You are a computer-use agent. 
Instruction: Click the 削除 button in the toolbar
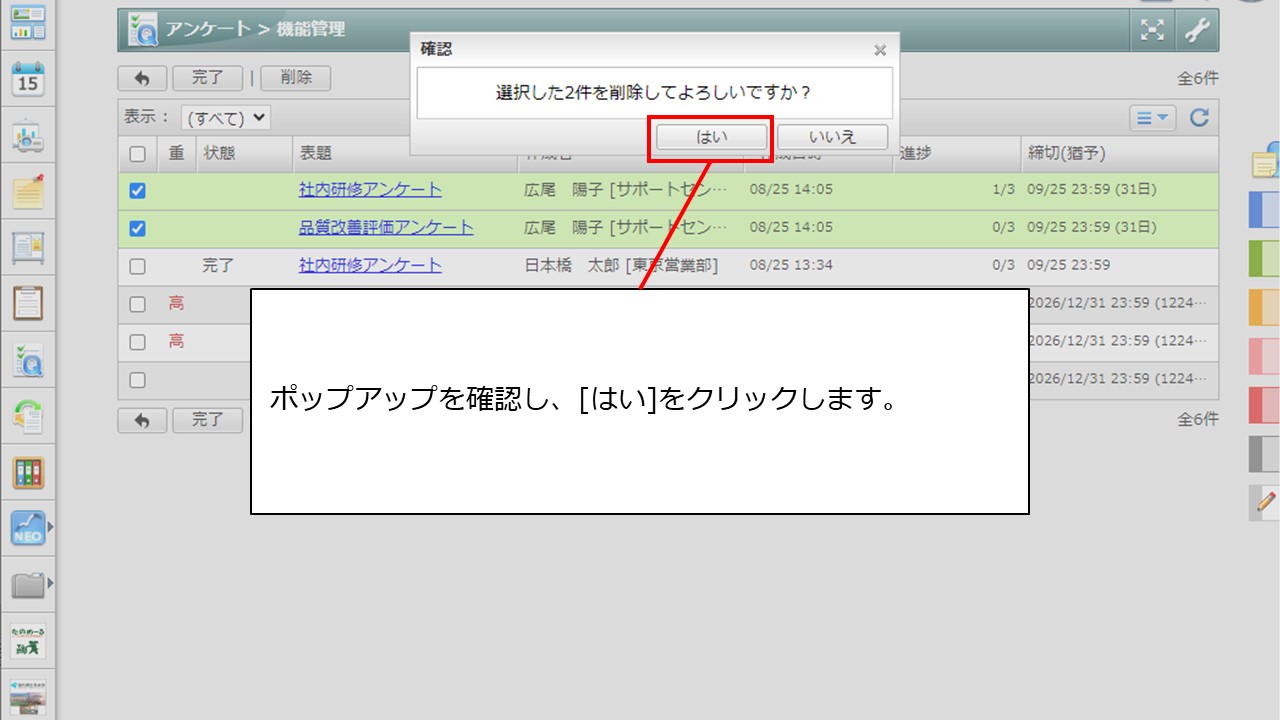tap(296, 78)
